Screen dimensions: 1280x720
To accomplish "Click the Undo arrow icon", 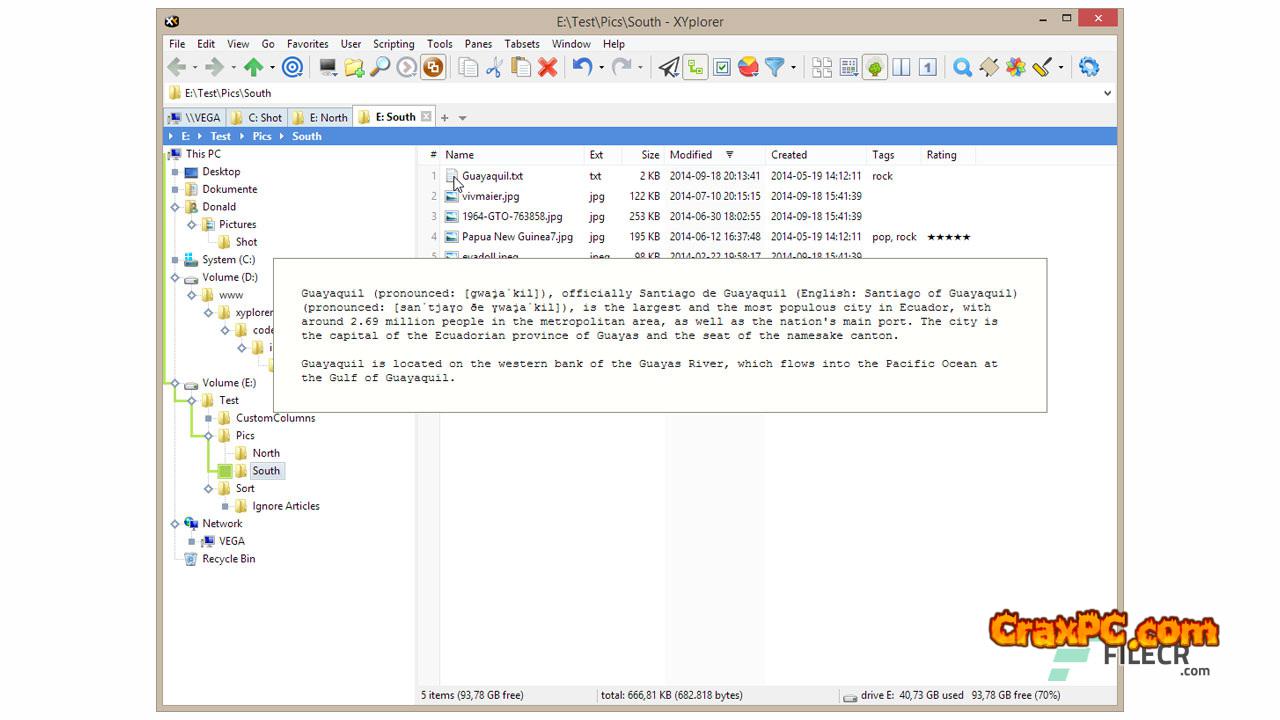I will point(582,67).
